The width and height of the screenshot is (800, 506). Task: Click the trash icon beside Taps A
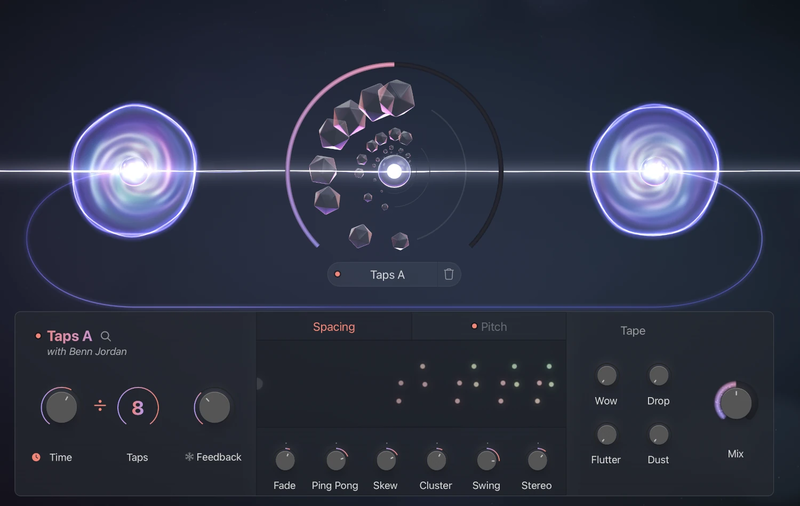[x=448, y=274]
